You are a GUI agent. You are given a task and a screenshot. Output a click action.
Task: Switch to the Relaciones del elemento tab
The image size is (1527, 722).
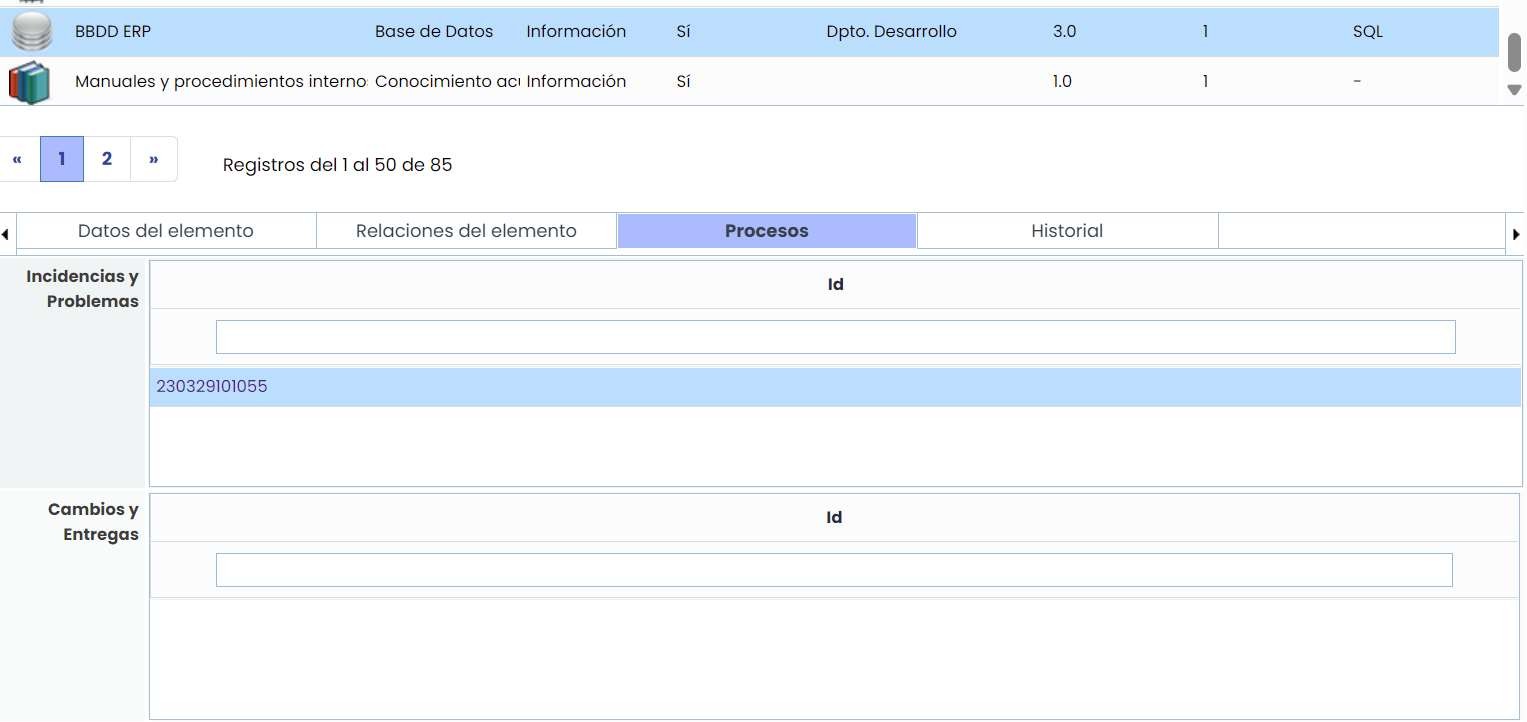466,231
